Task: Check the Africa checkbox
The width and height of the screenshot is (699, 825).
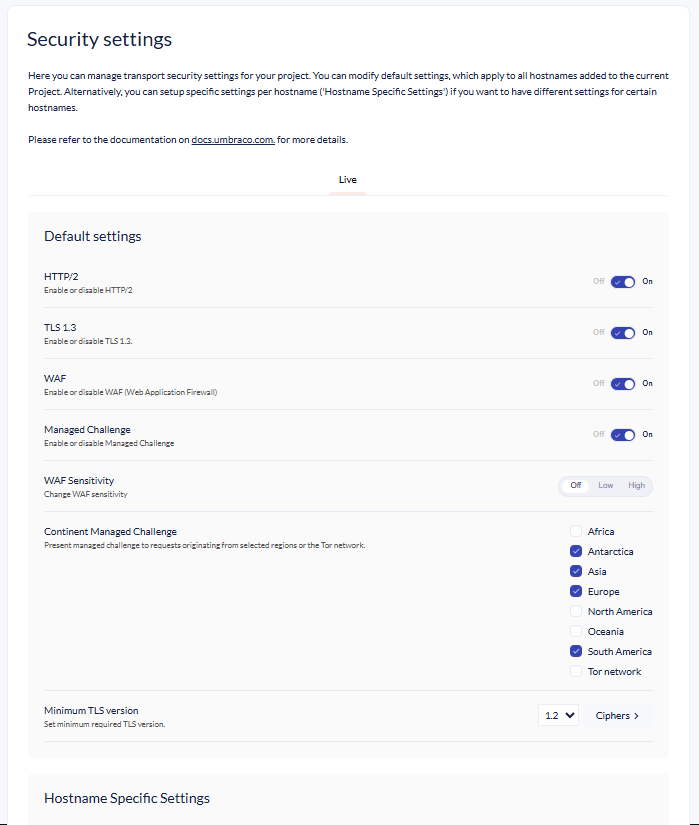Action: [x=576, y=531]
